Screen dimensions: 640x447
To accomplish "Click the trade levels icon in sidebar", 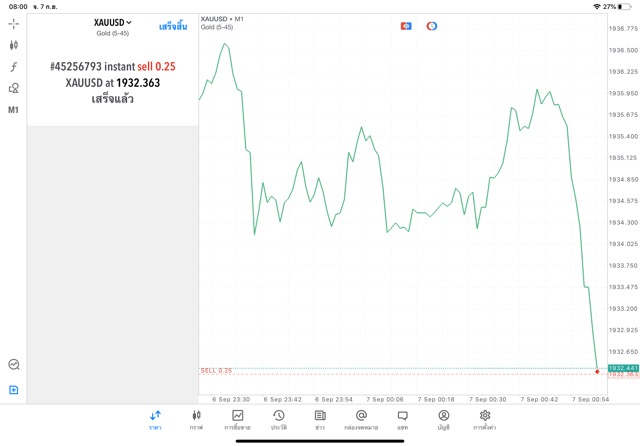I will tap(14, 365).
